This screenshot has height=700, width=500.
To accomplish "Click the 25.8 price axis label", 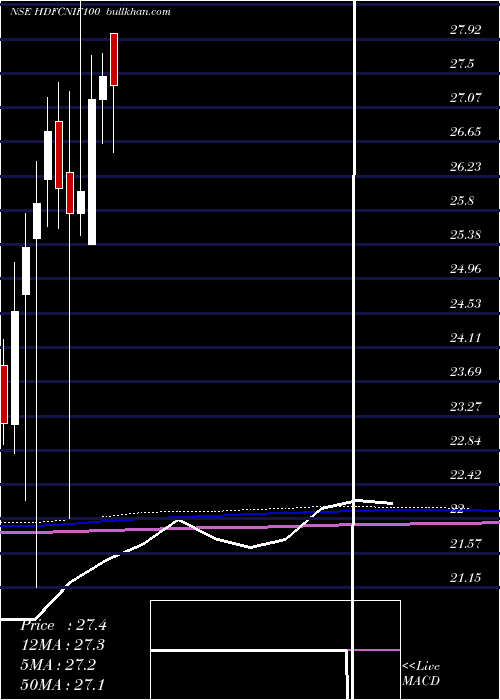I will pos(462,200).
